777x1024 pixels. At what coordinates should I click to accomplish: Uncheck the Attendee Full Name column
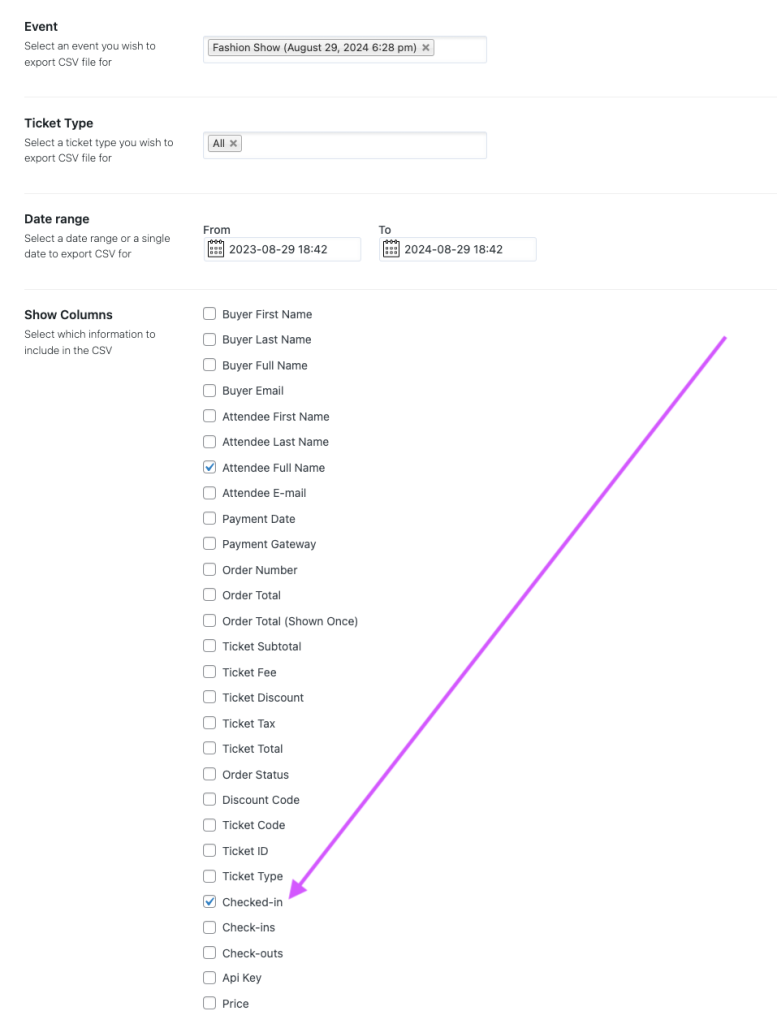[210, 467]
